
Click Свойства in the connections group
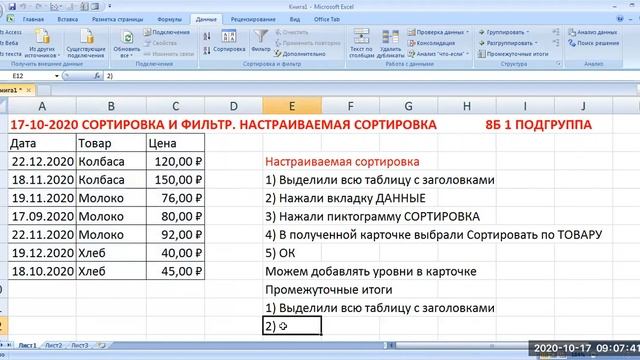(161, 43)
